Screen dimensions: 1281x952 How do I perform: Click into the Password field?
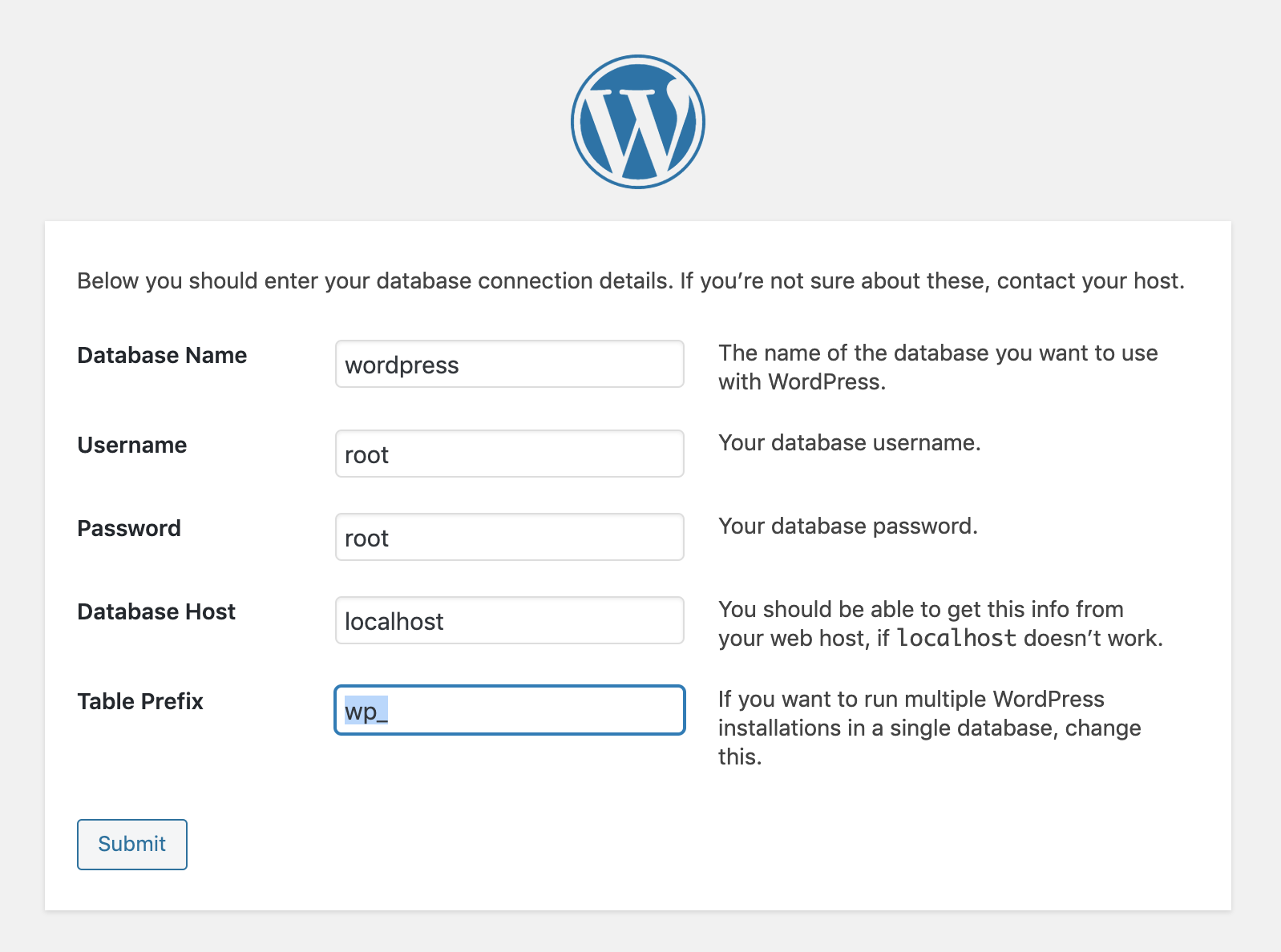tap(510, 537)
